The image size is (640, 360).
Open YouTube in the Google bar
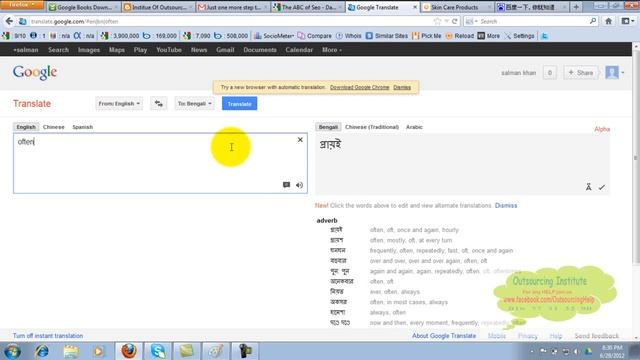169,50
